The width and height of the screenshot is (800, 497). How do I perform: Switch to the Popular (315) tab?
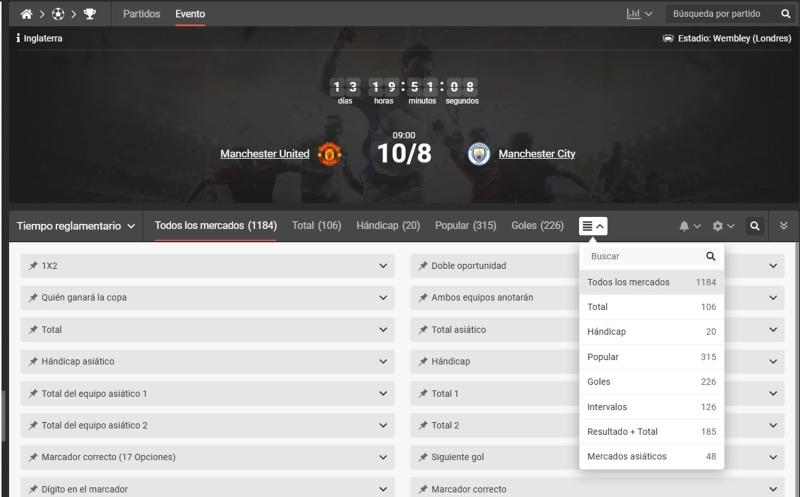465,226
